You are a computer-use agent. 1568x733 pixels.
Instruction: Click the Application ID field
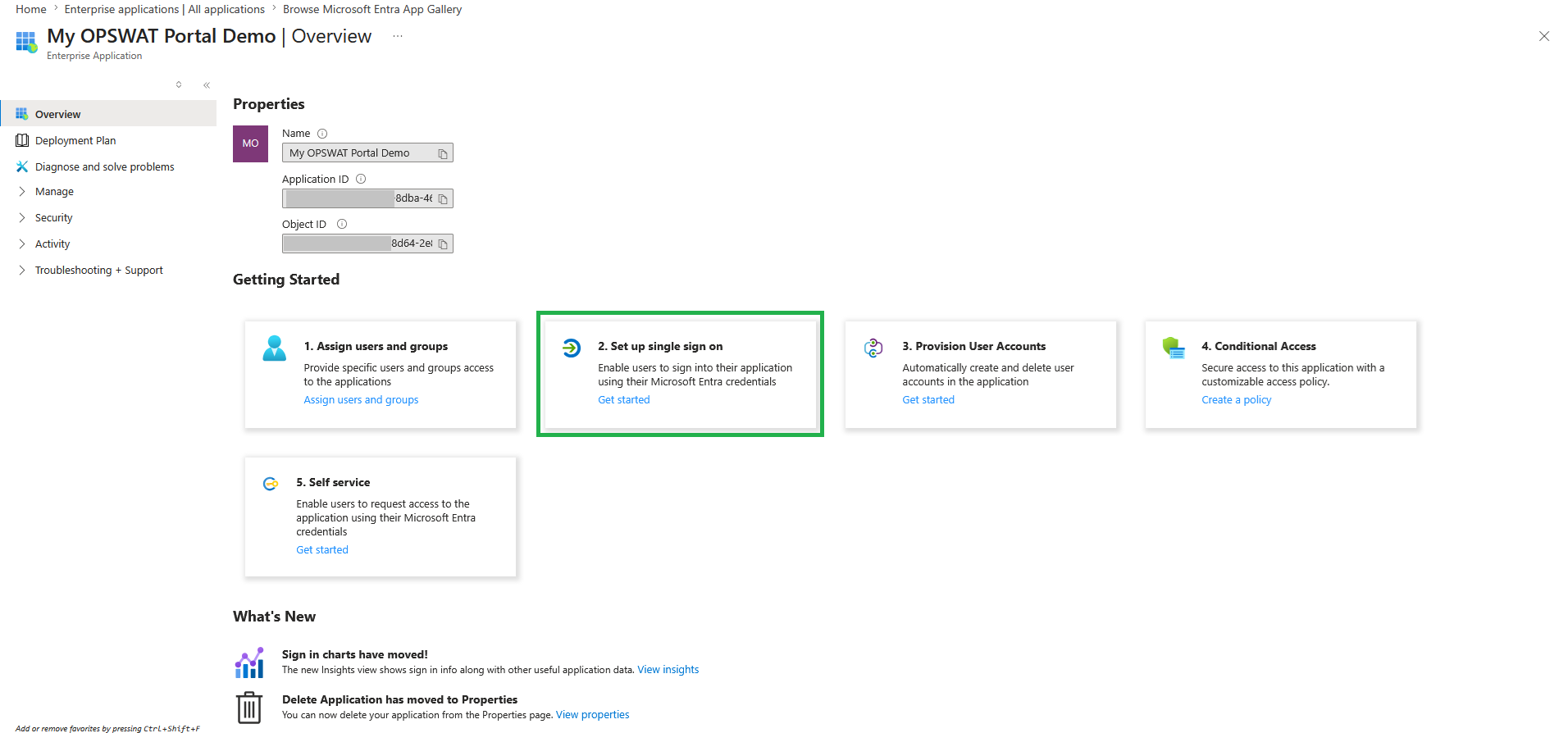pos(367,198)
